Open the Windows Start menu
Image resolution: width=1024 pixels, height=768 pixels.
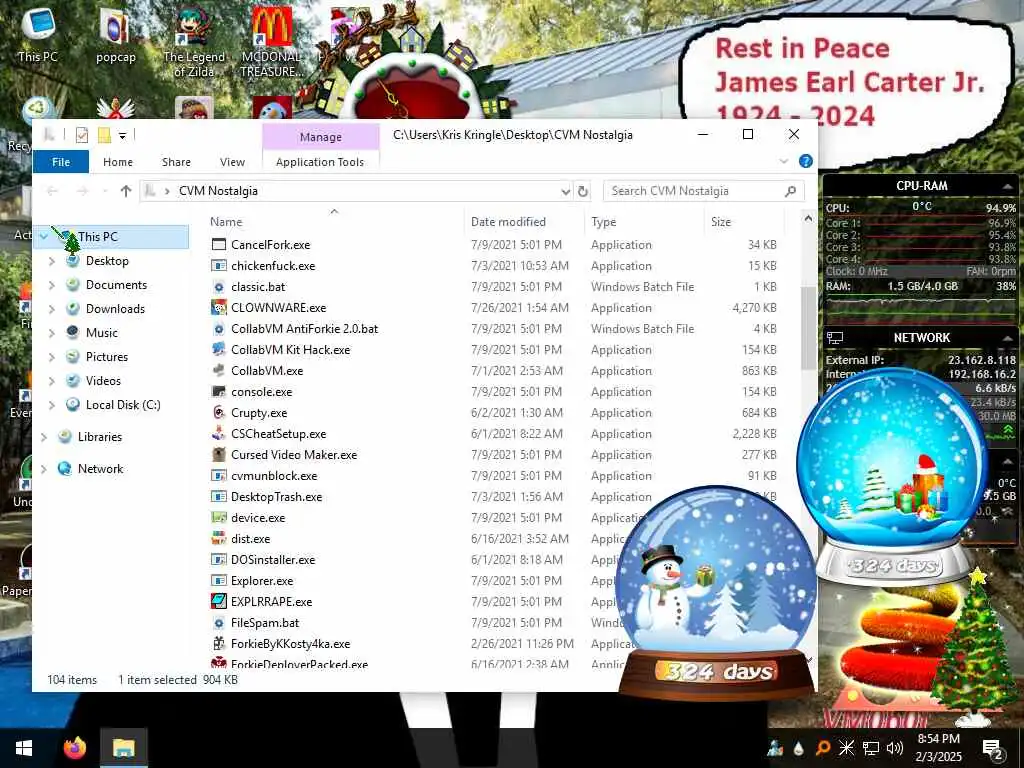(x=24, y=748)
